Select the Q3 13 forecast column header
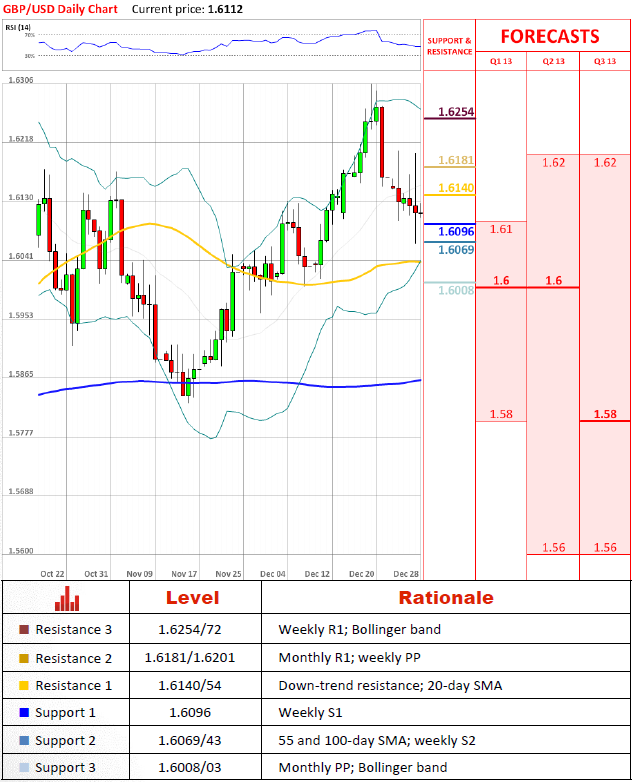The image size is (633, 782). click(605, 61)
